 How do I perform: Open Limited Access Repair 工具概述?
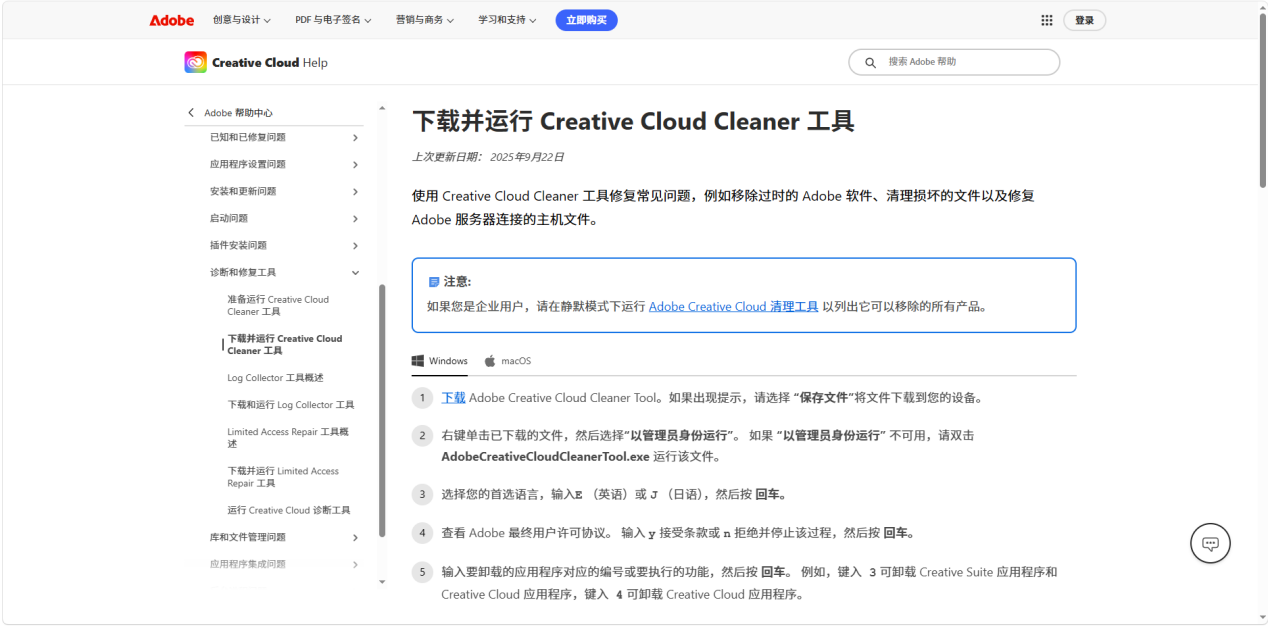coord(288,438)
